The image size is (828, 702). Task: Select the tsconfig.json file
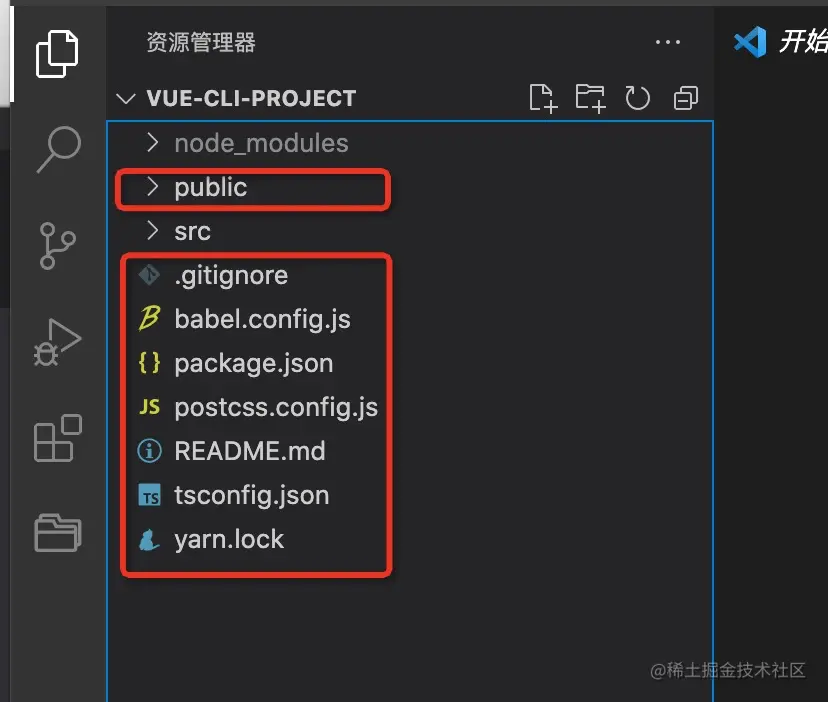pos(251,495)
